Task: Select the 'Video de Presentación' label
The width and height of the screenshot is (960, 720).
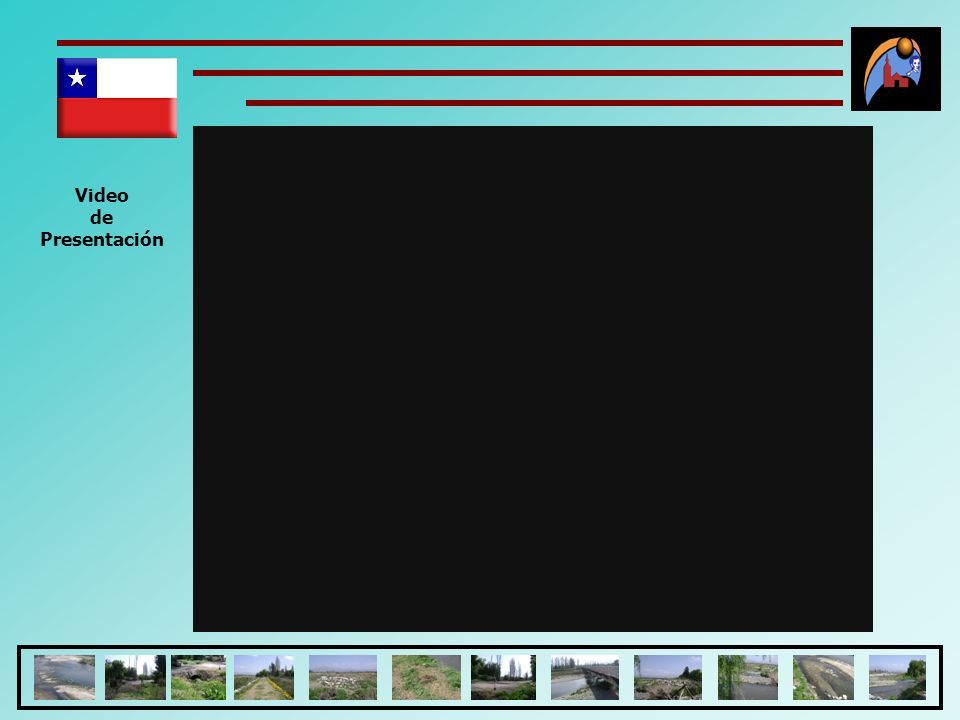Action: 102,217
